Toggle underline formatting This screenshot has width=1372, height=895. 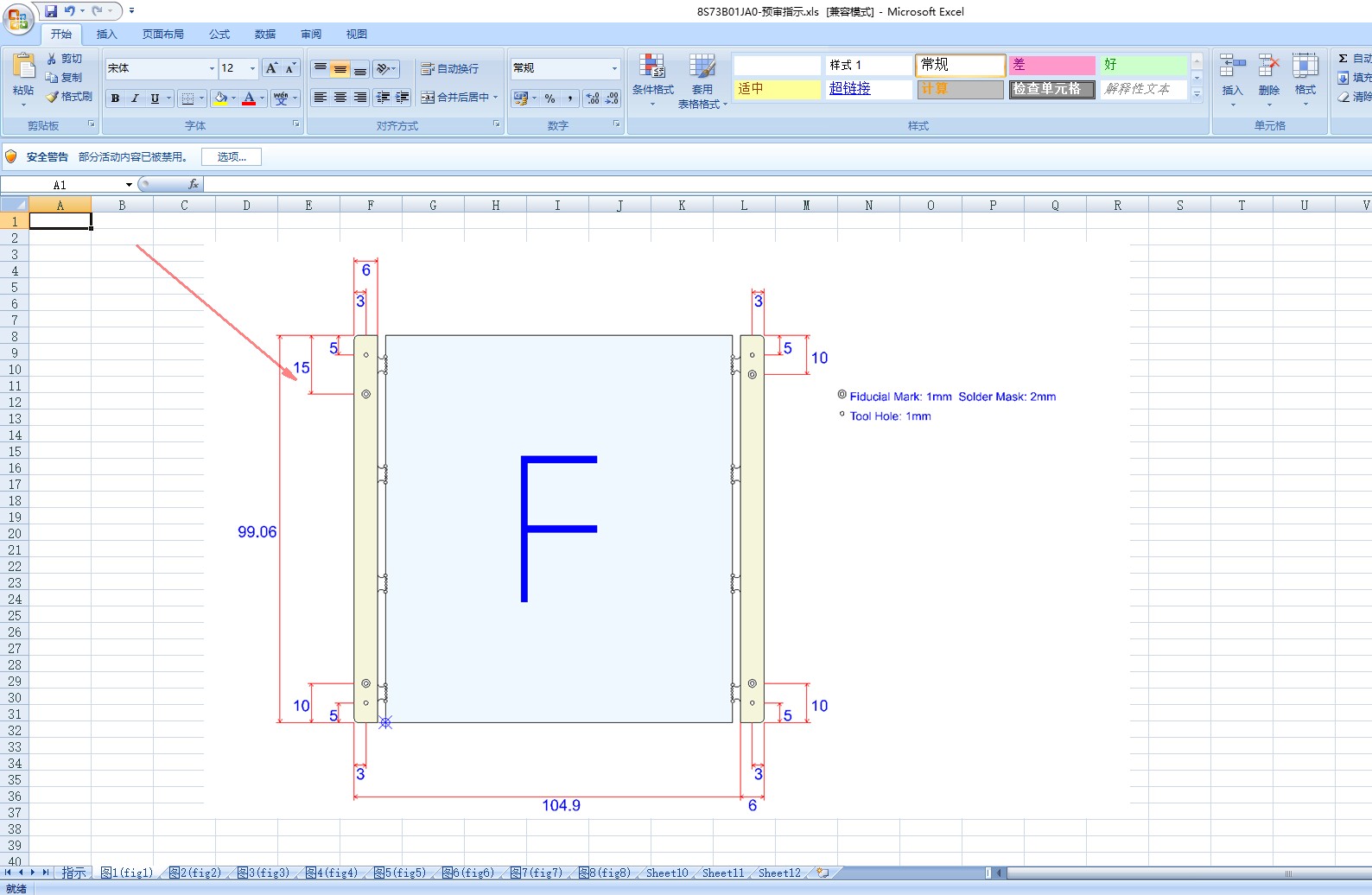click(x=155, y=98)
